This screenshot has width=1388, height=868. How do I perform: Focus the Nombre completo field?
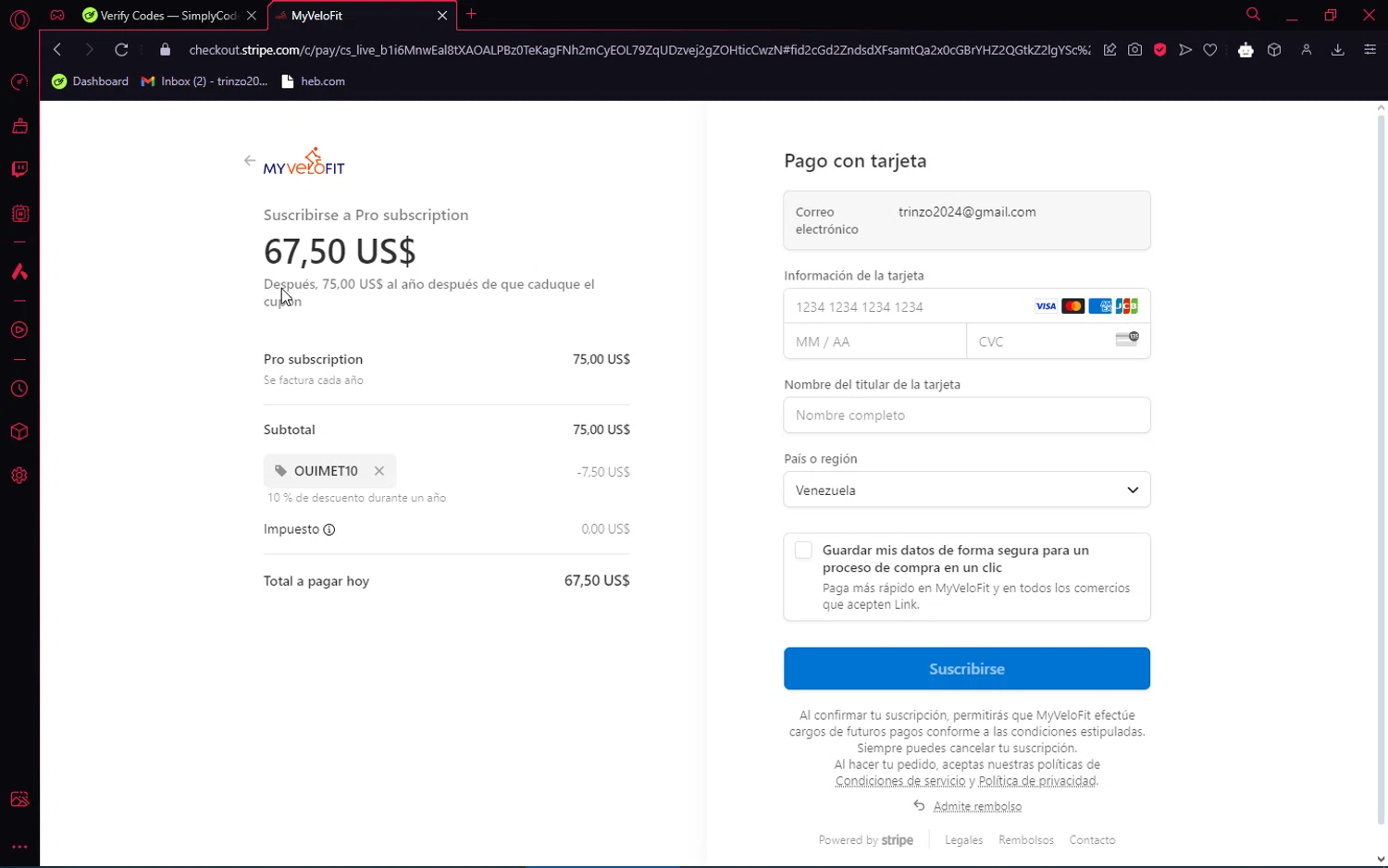(967, 415)
